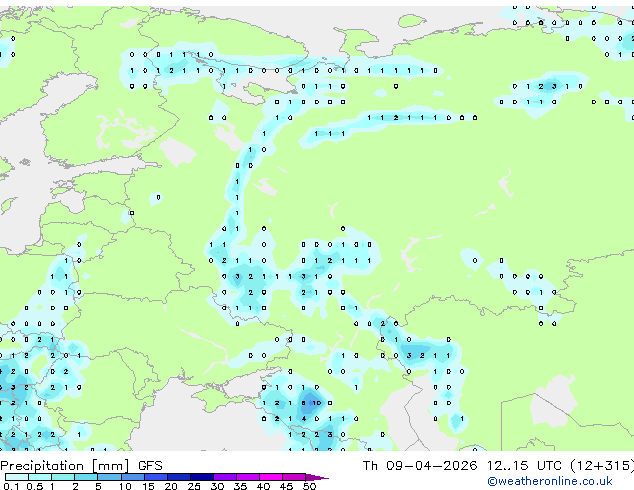Click the '45' legend scale label
Viewport: 634px width, 490px height.
286,486
